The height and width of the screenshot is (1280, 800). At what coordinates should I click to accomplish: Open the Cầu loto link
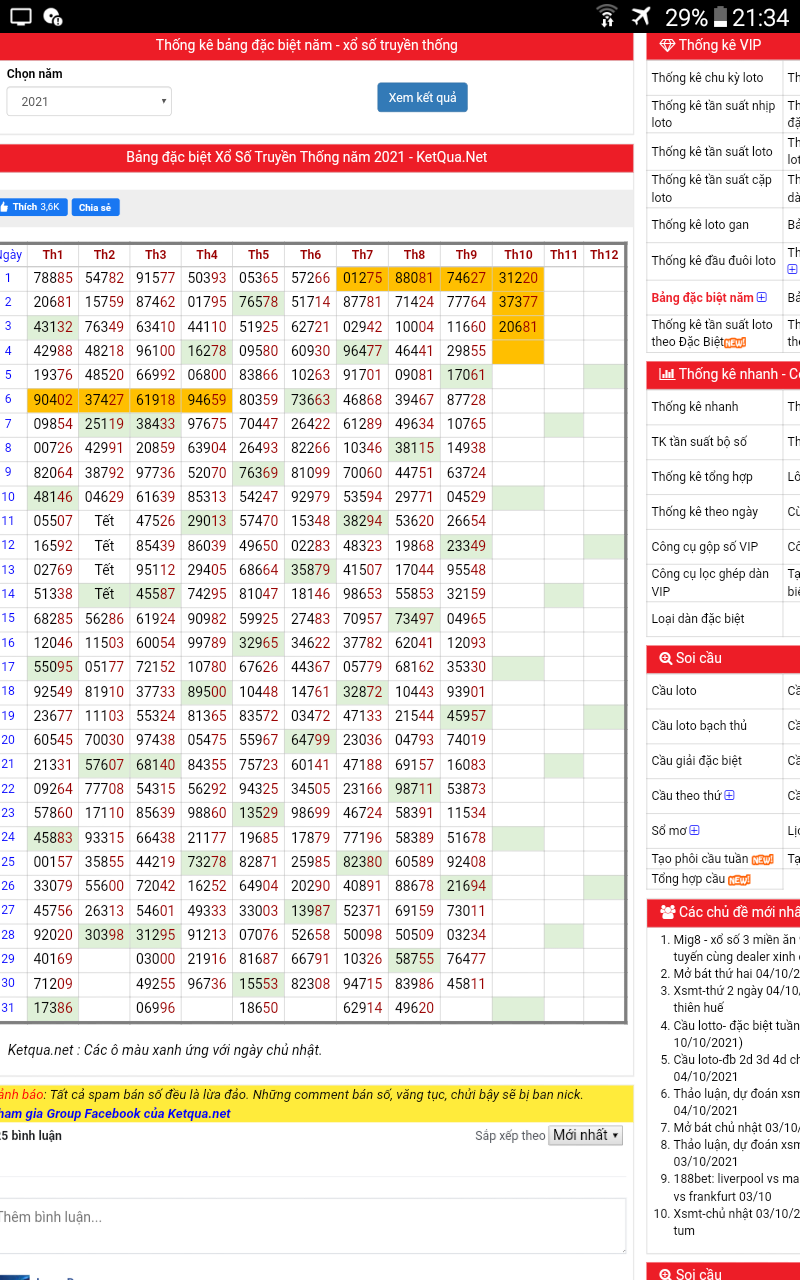click(x=674, y=691)
